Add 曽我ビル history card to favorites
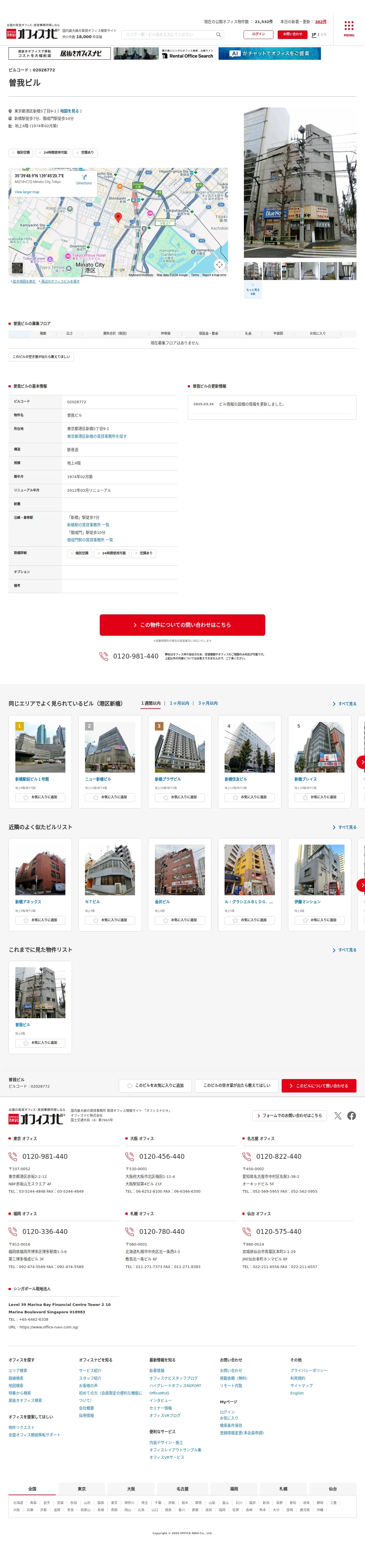Image resolution: width=365 pixels, height=1568 pixels. pos(40,1043)
